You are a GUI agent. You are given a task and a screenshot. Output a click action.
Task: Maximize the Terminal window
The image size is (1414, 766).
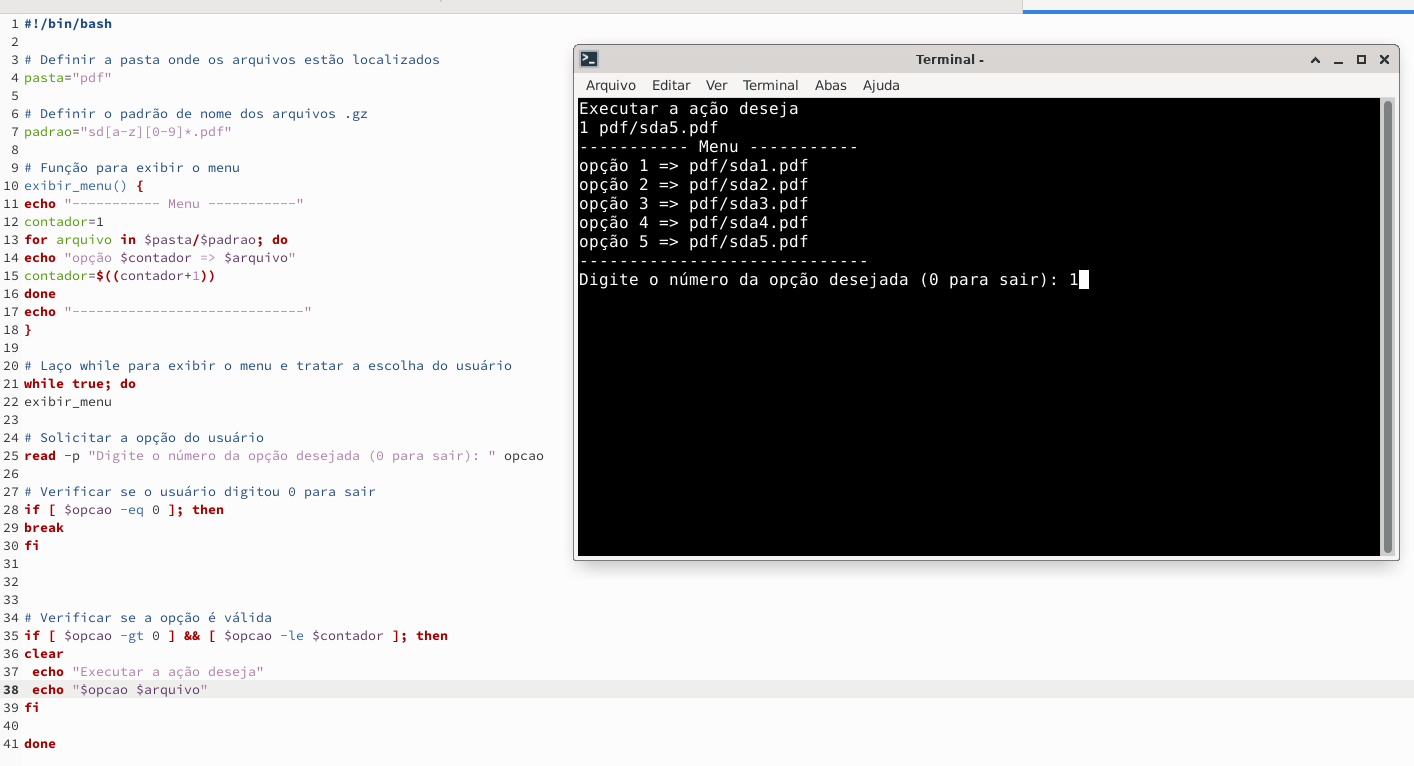(x=1361, y=60)
